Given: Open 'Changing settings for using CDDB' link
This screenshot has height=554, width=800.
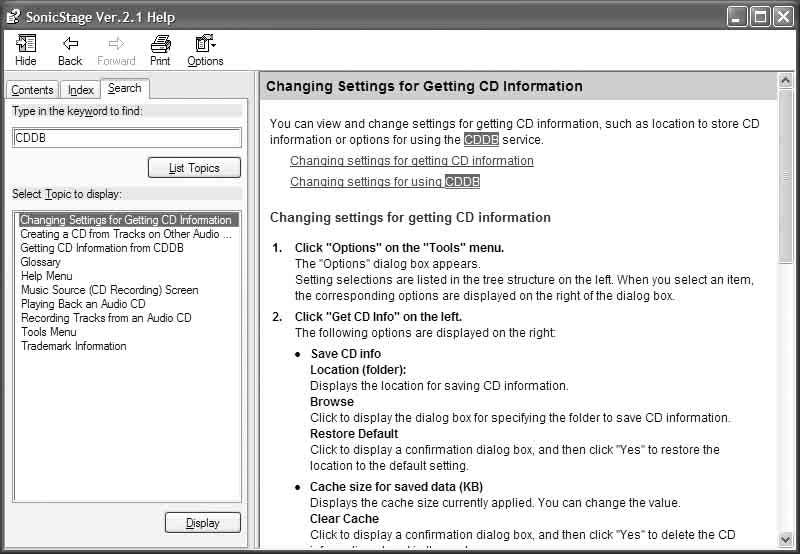Looking at the screenshot, I should tap(385, 182).
